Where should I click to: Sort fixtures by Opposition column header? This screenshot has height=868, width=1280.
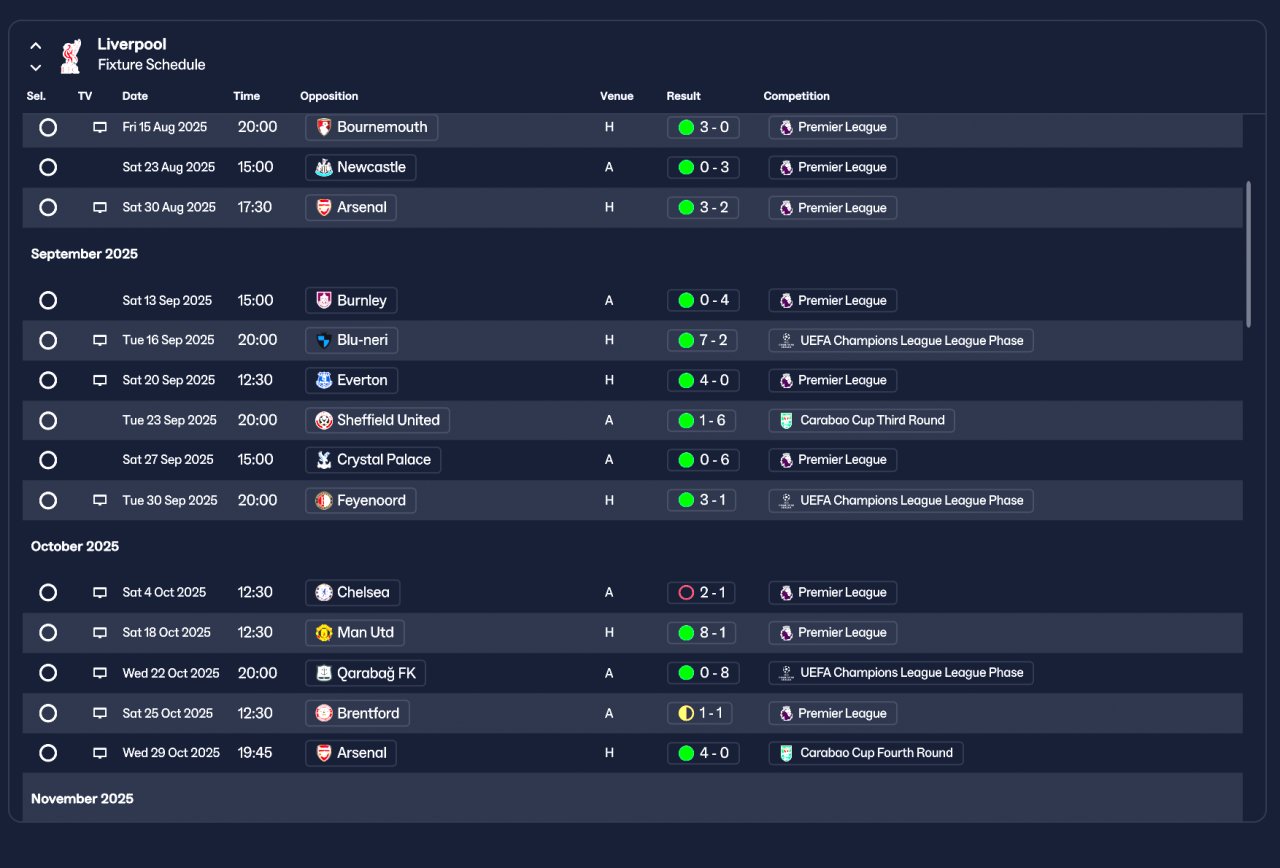(329, 96)
